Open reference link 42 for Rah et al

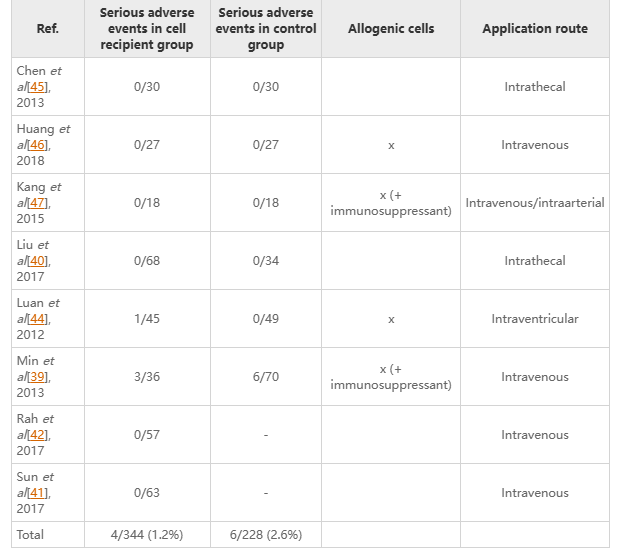tap(39, 435)
